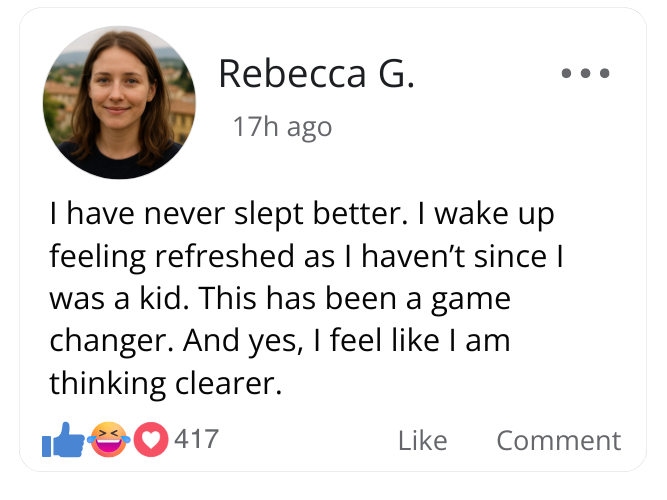Screen dimensions: 667x500
Task: View the 417 reactions count
Action: point(196,439)
